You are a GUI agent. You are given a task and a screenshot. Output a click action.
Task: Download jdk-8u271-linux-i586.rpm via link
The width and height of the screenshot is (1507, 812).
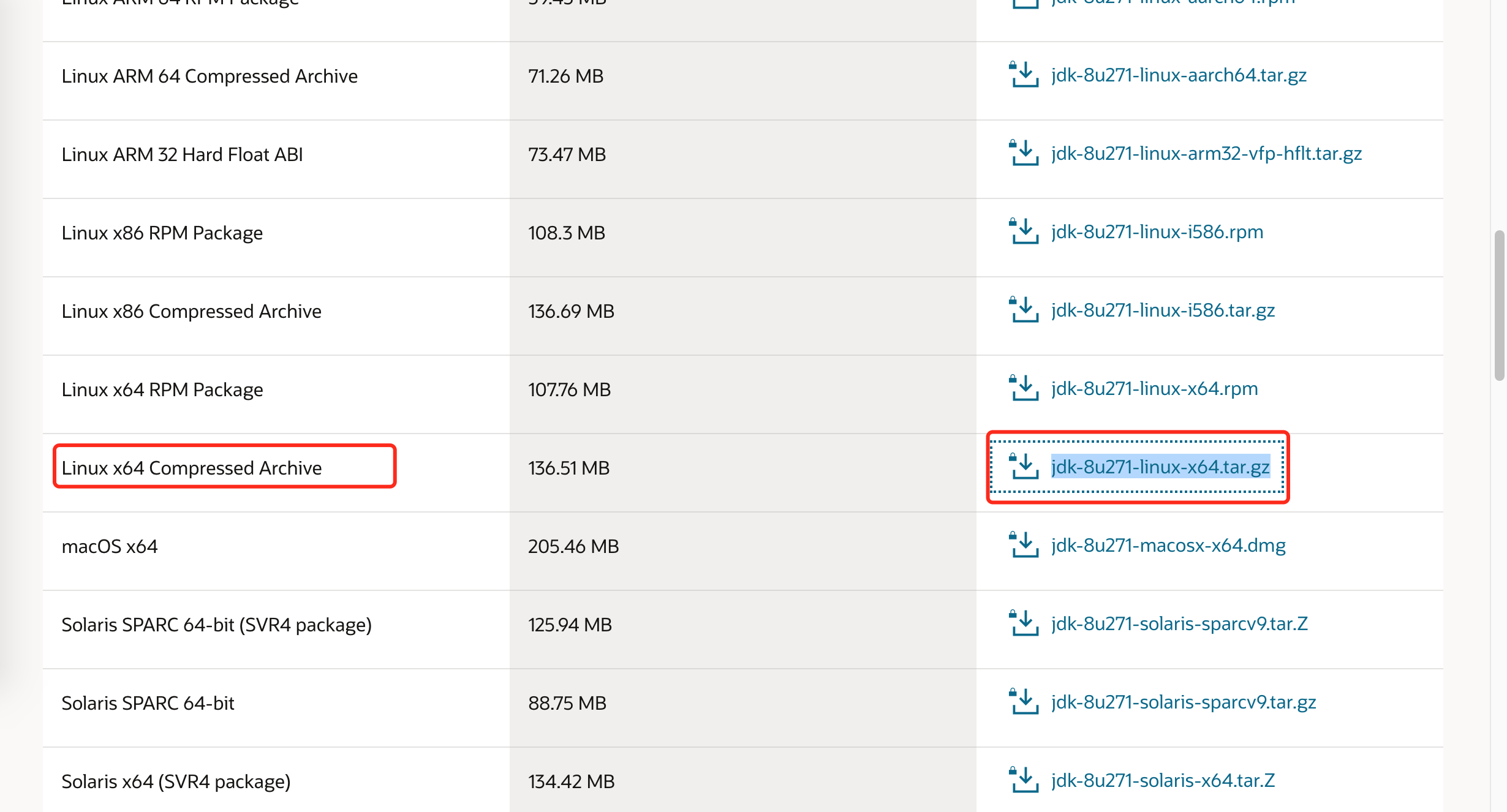(x=1157, y=232)
